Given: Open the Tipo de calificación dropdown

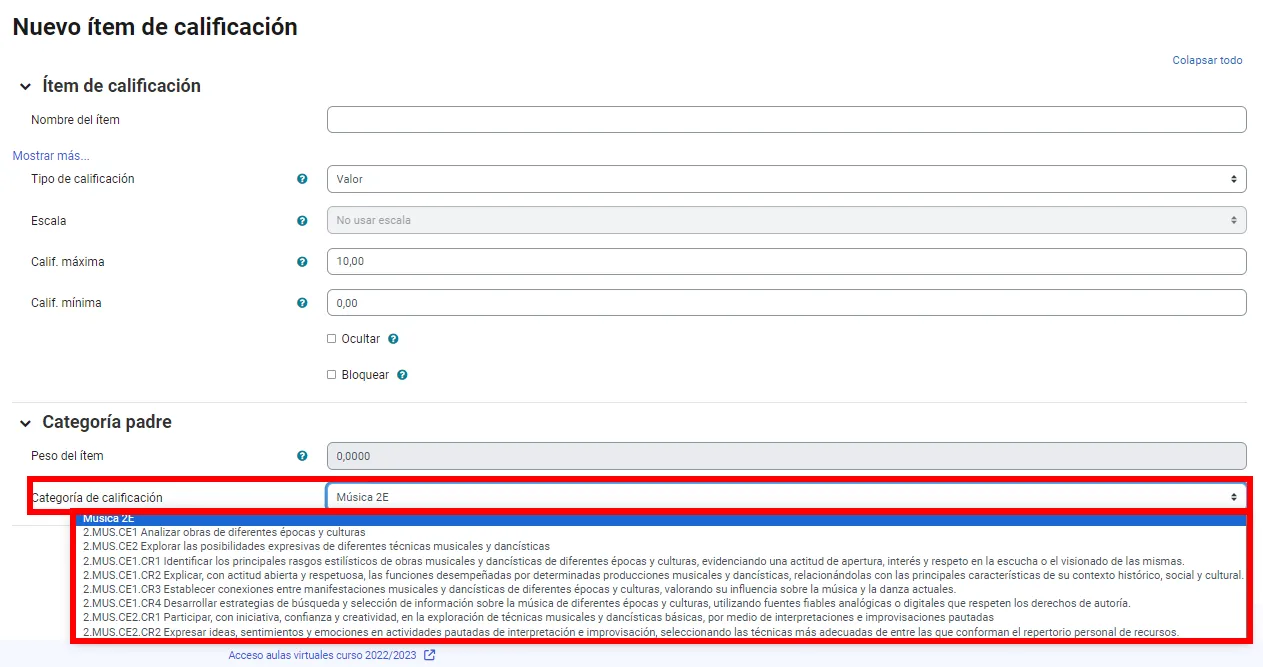Looking at the screenshot, I should pos(786,179).
